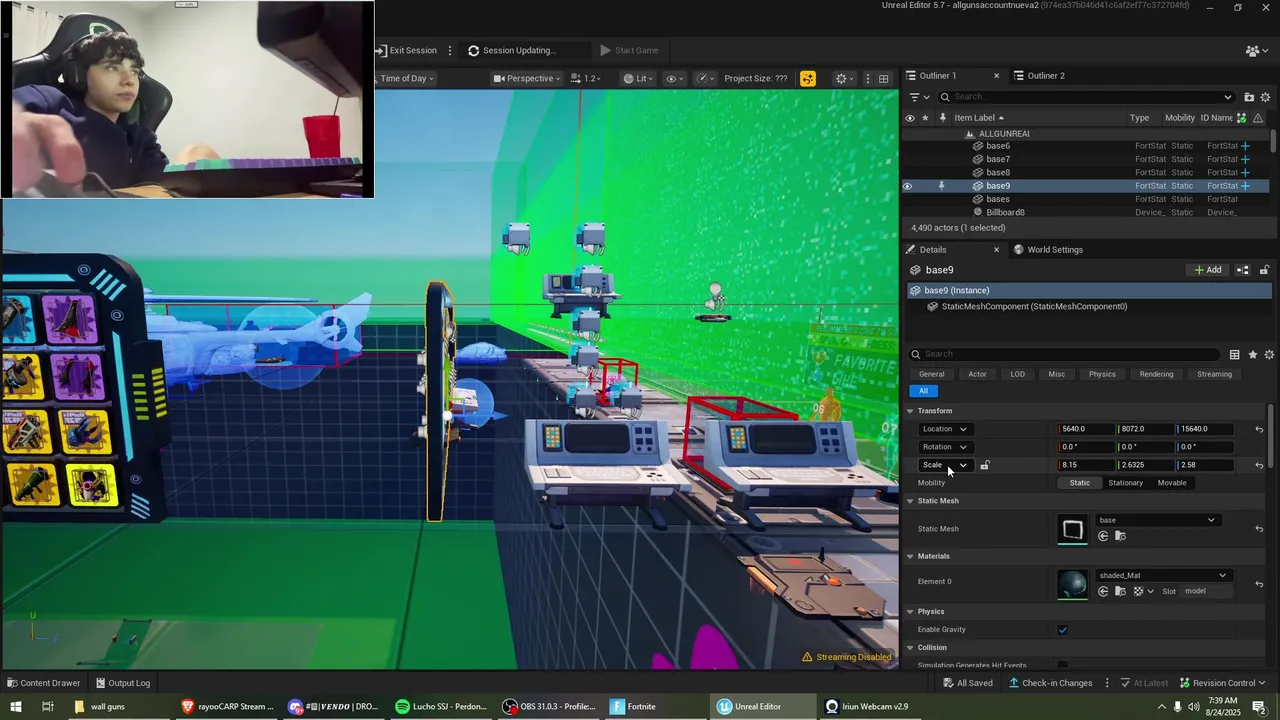
Task: Click the shaded_Mat material sphere thumbnail
Action: click(x=1073, y=584)
